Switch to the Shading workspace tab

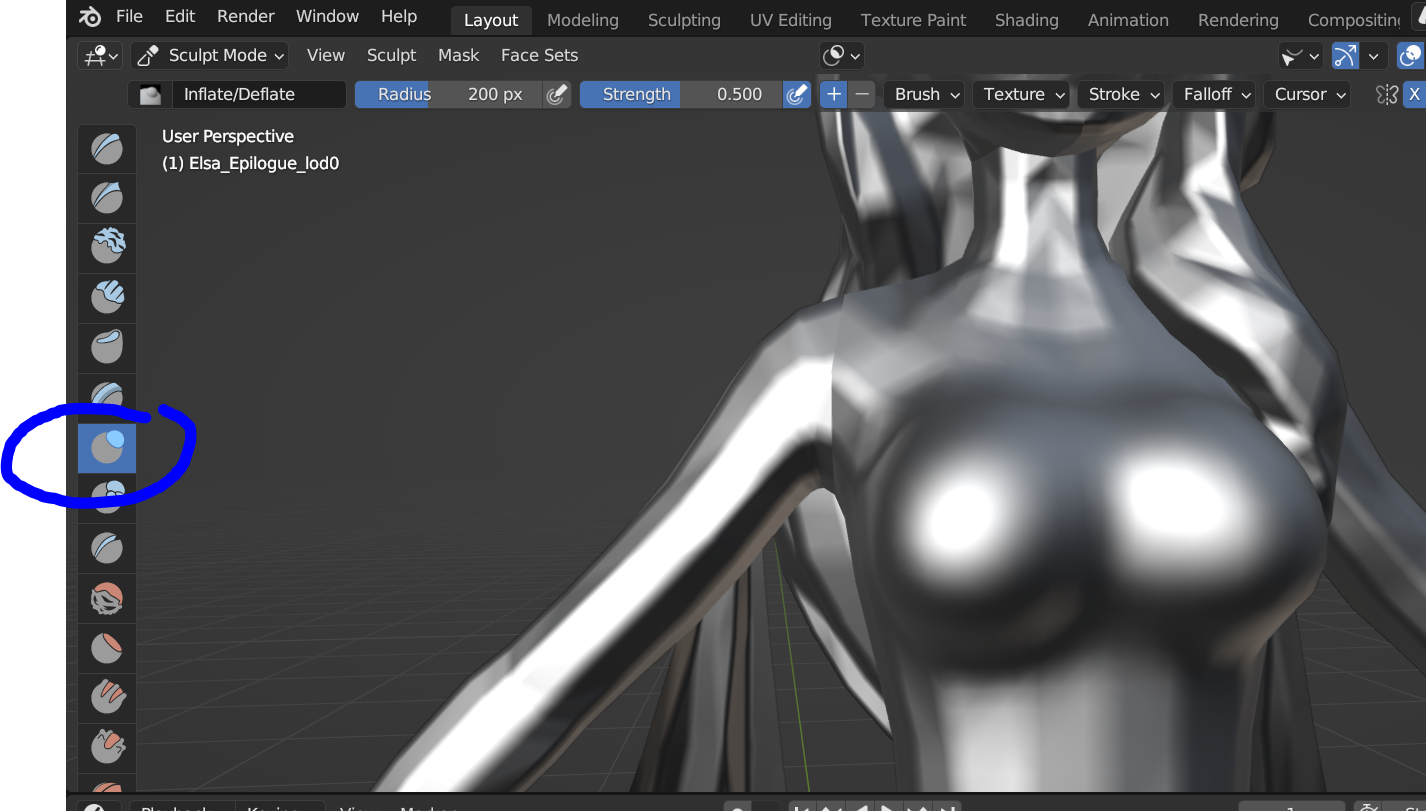[x=1027, y=20]
